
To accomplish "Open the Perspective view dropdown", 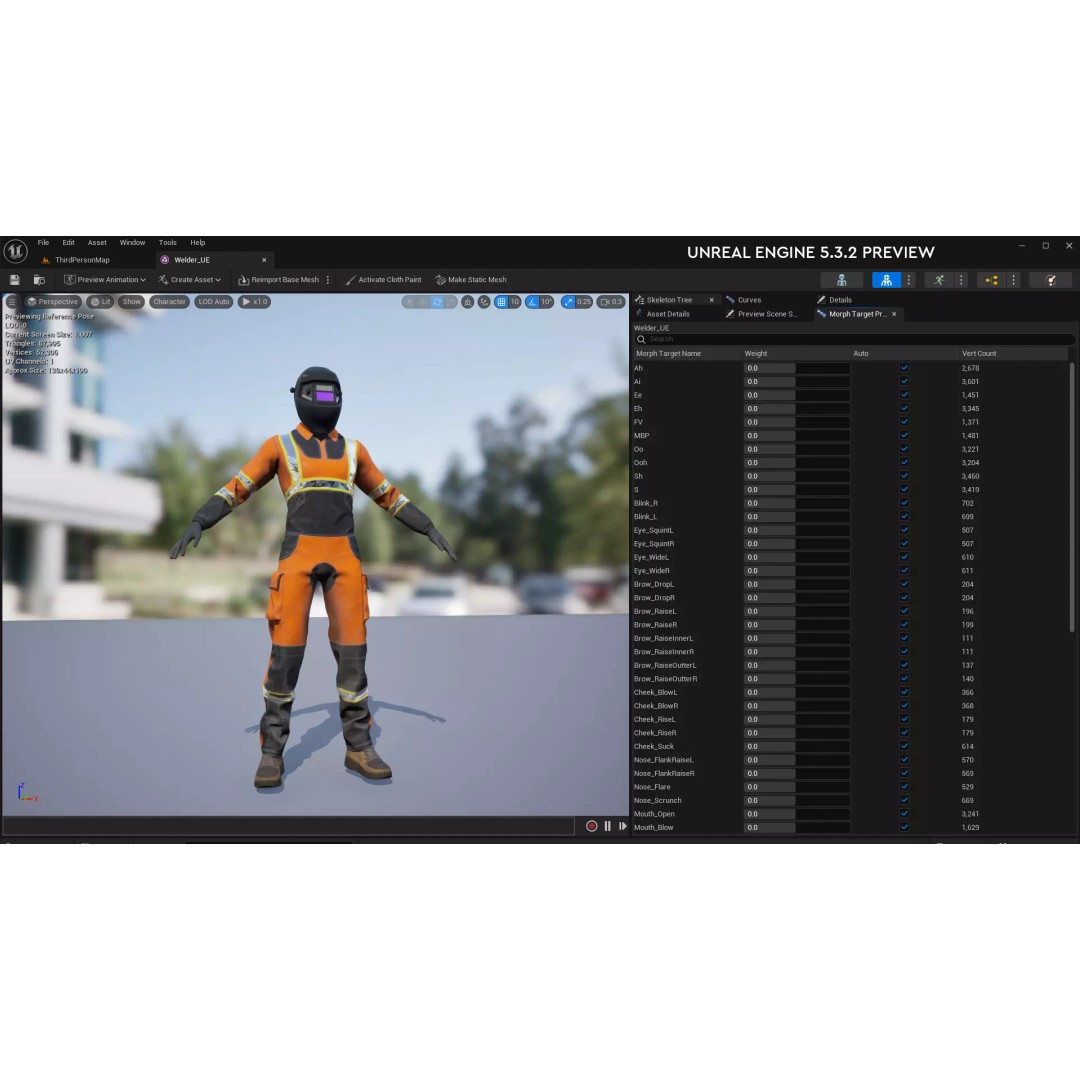I will 52,302.
